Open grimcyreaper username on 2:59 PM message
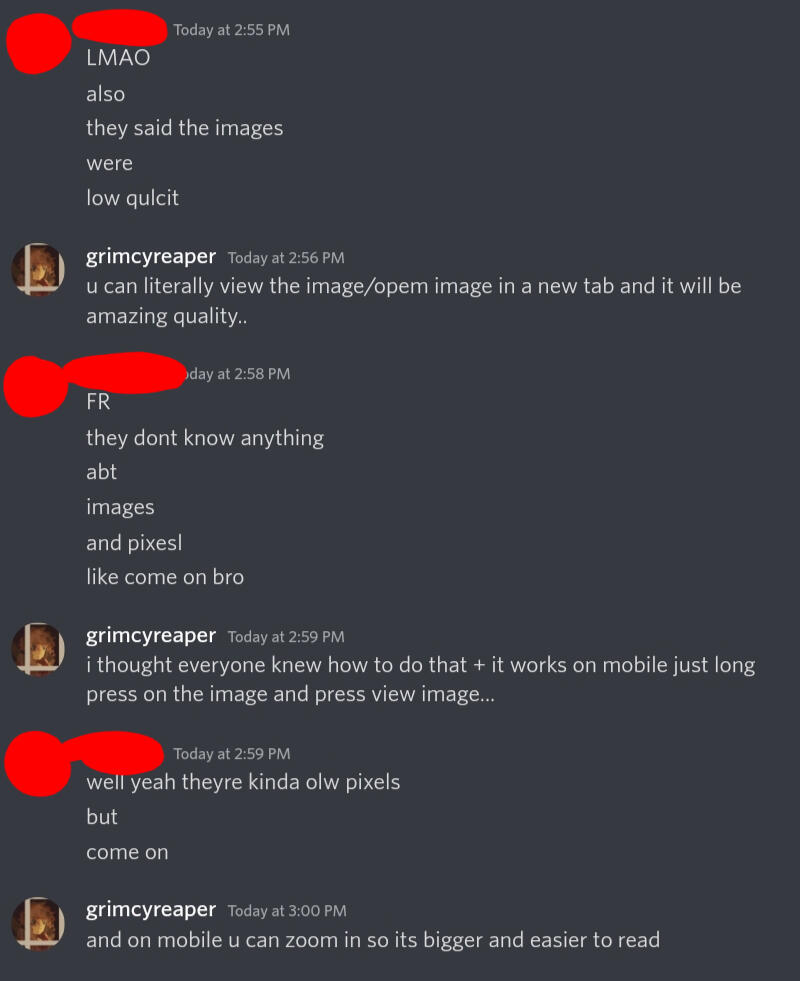The image size is (800, 981). [151, 635]
